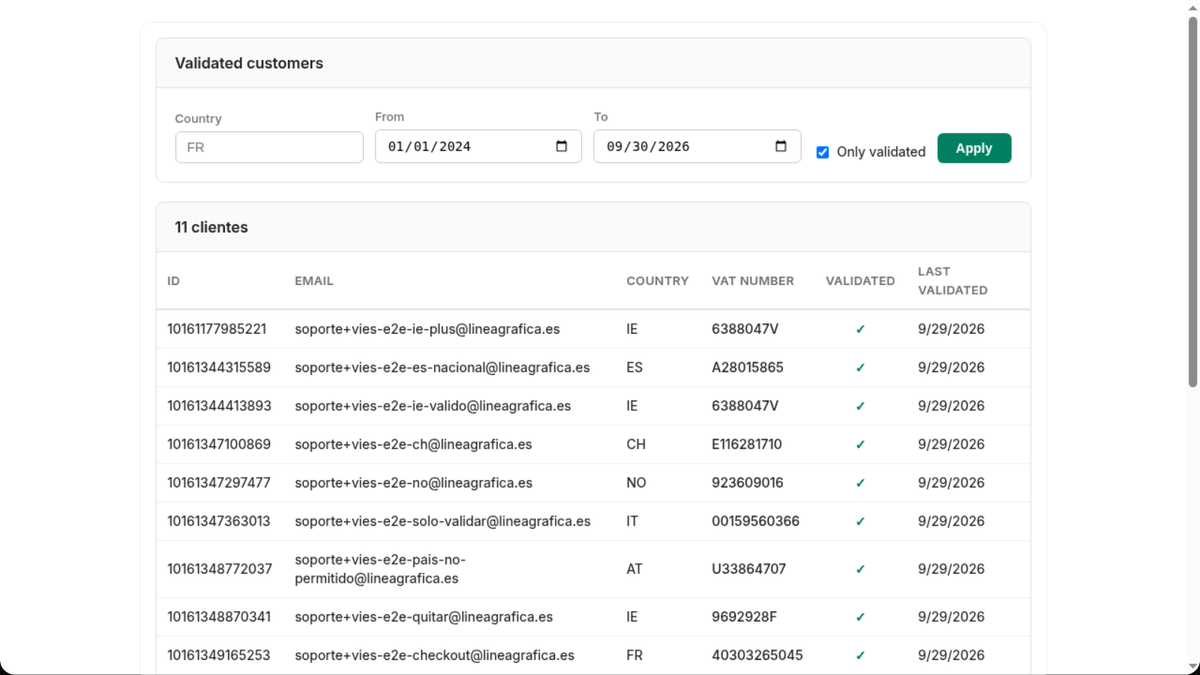Screen dimensions: 1200x675
Task: Click VAT number 40303265045
Action: point(757,655)
